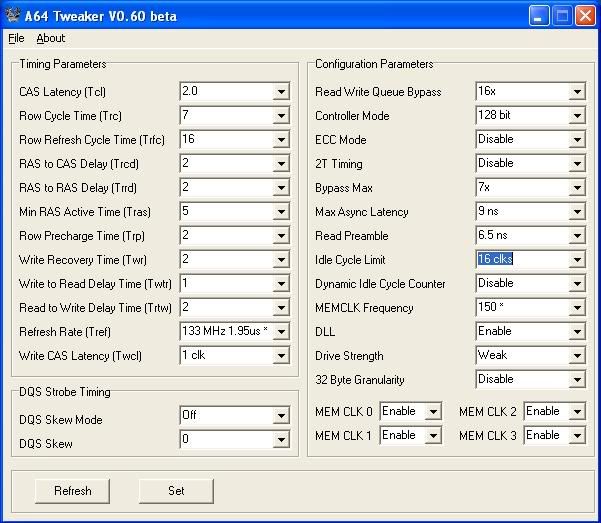Open the Controller Mode dropdown
Image resolution: width=601 pixels, height=523 pixels.
click(577, 115)
